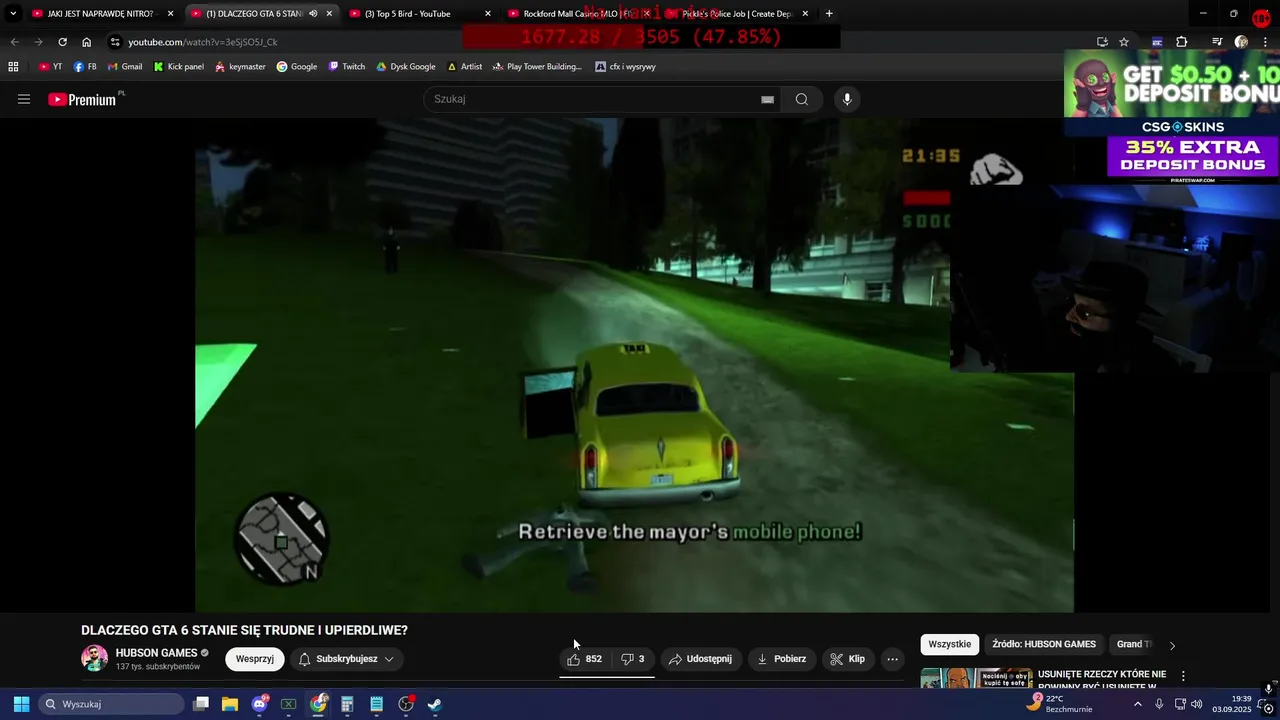Open the Chrome profile avatar
The height and width of the screenshot is (720, 1280).
(x=1241, y=42)
